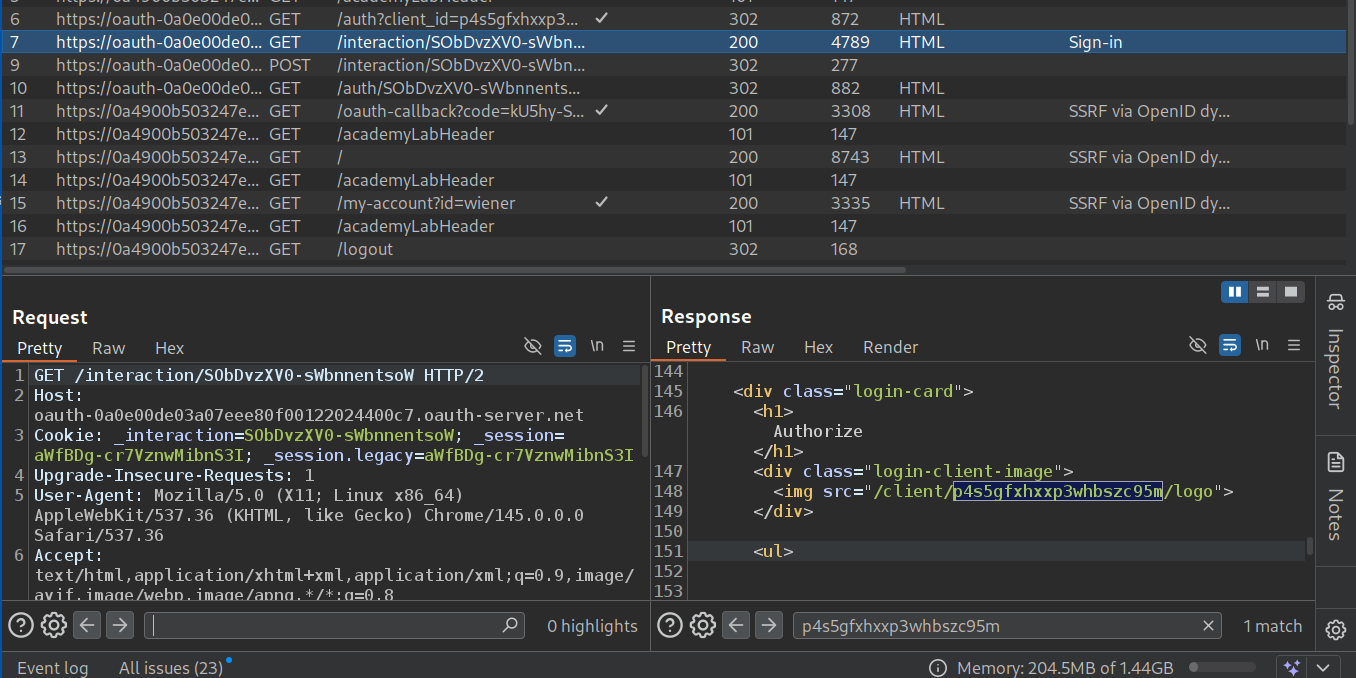Image resolution: width=1356 pixels, height=678 pixels.
Task: Open request search settings gear
Action: click(x=54, y=626)
